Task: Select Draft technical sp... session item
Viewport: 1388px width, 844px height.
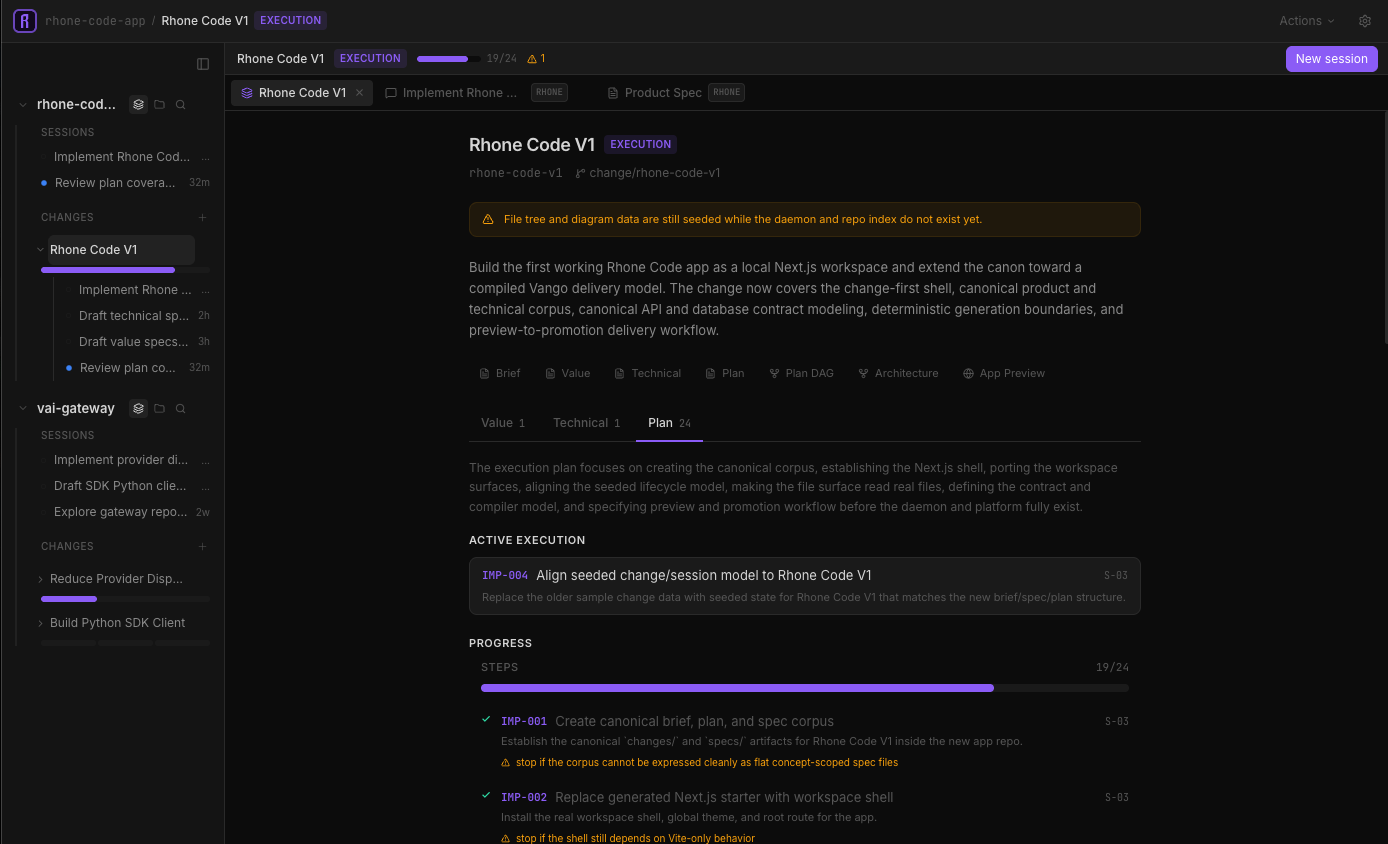Action: coord(134,316)
